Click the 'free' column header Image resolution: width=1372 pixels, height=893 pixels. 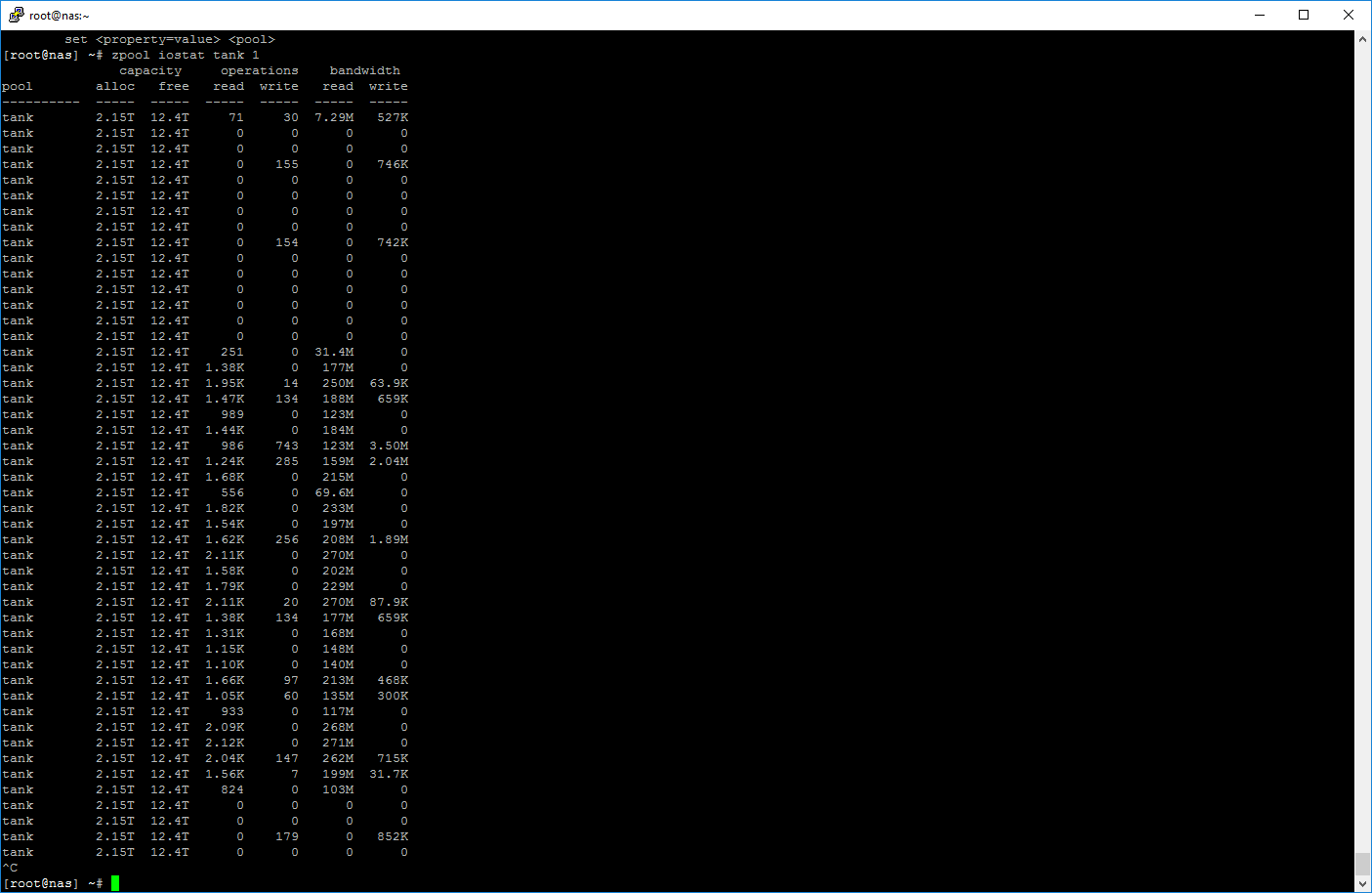point(174,86)
